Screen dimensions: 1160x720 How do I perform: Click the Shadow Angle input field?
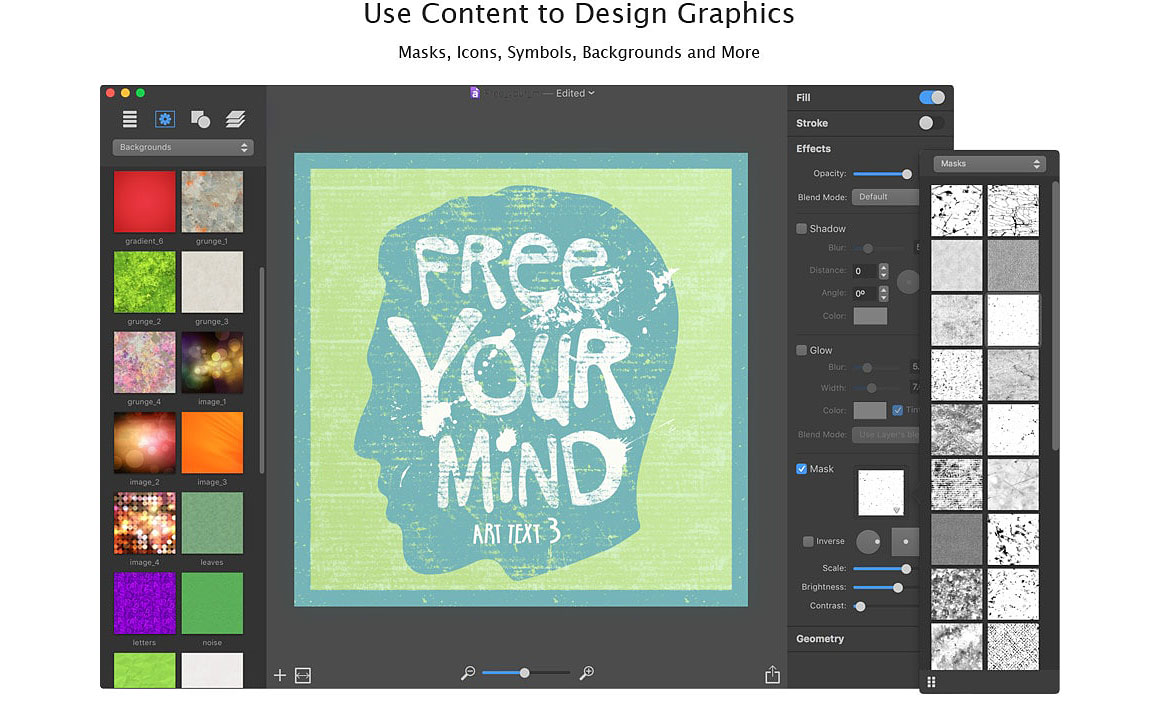point(864,294)
